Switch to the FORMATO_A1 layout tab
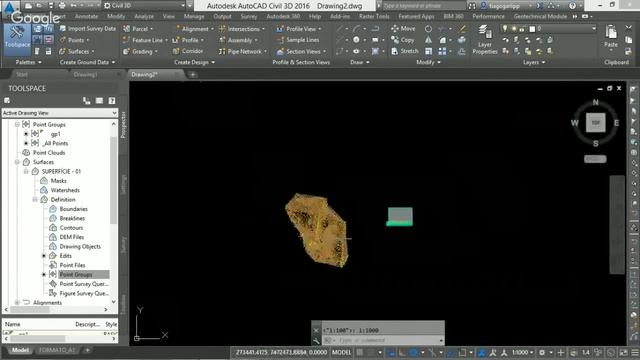 coord(57,350)
